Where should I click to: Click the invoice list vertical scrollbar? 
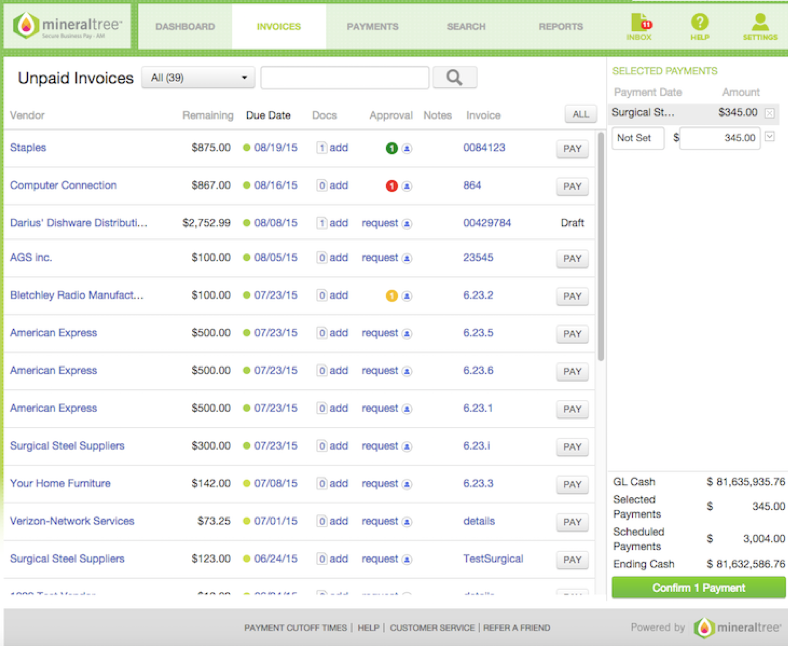(601, 246)
